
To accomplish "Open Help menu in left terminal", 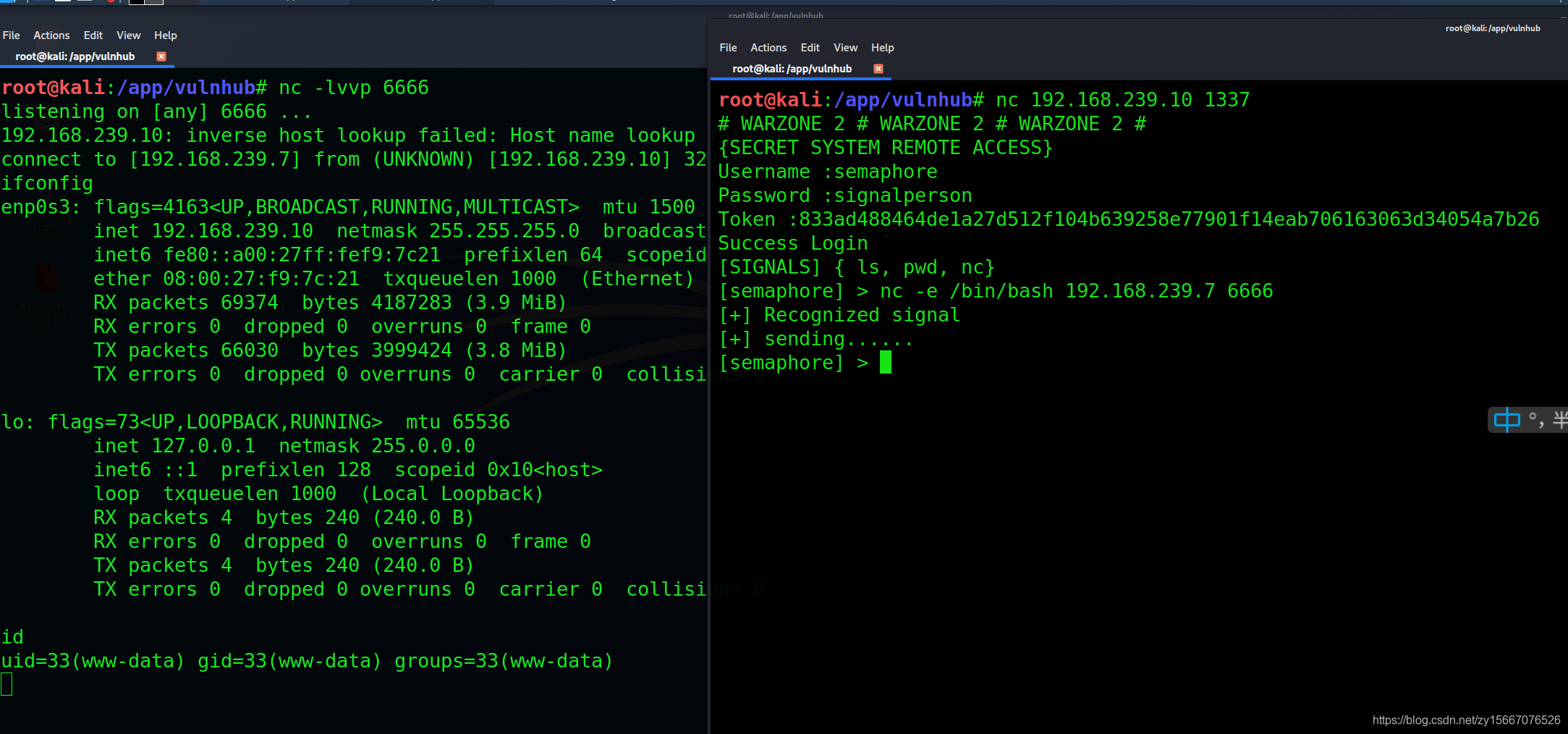I will 165,35.
